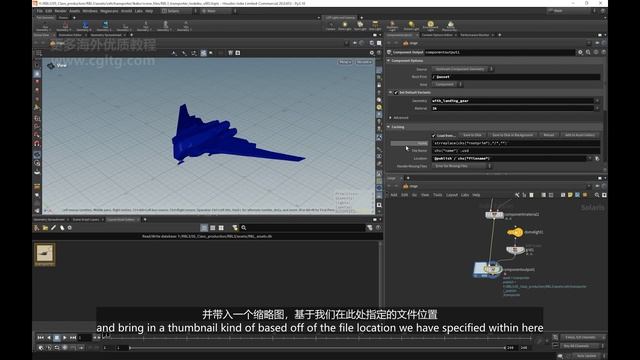Viewport: 640px width, 360px height.
Task: Collapse the Component Options section
Action: click(x=389, y=61)
